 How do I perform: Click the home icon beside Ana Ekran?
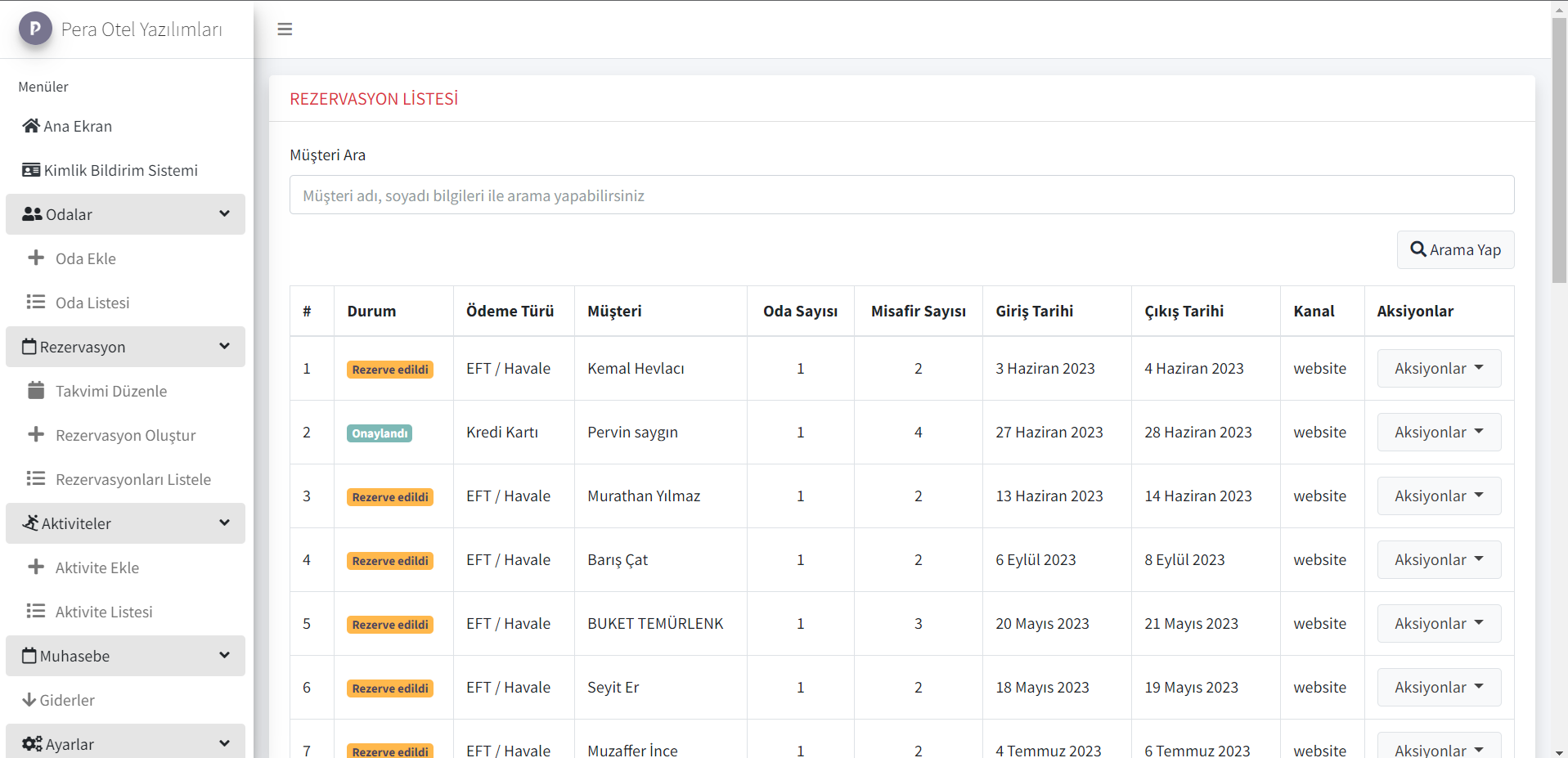pos(31,126)
